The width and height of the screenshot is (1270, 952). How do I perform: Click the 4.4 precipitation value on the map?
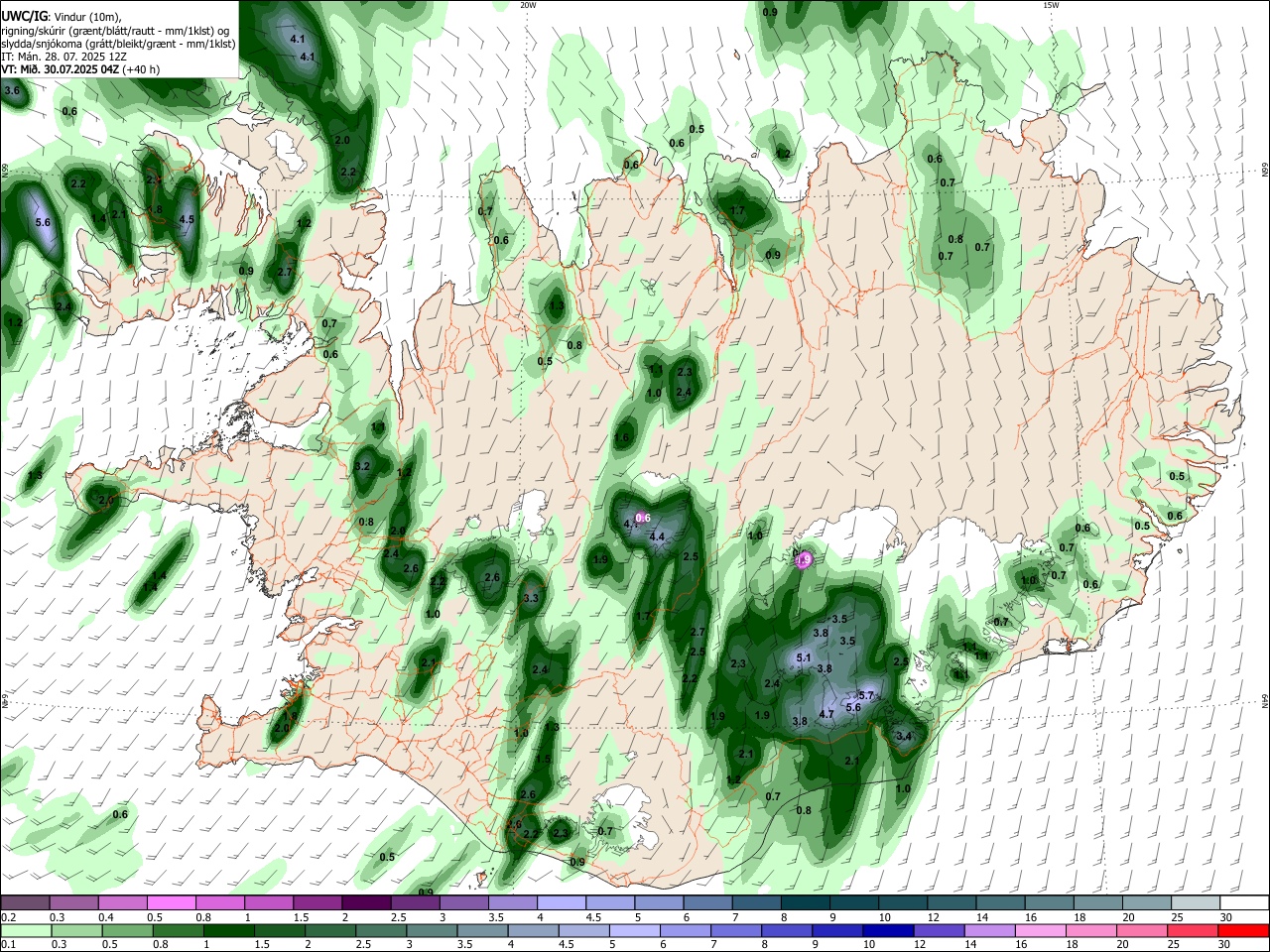[656, 537]
